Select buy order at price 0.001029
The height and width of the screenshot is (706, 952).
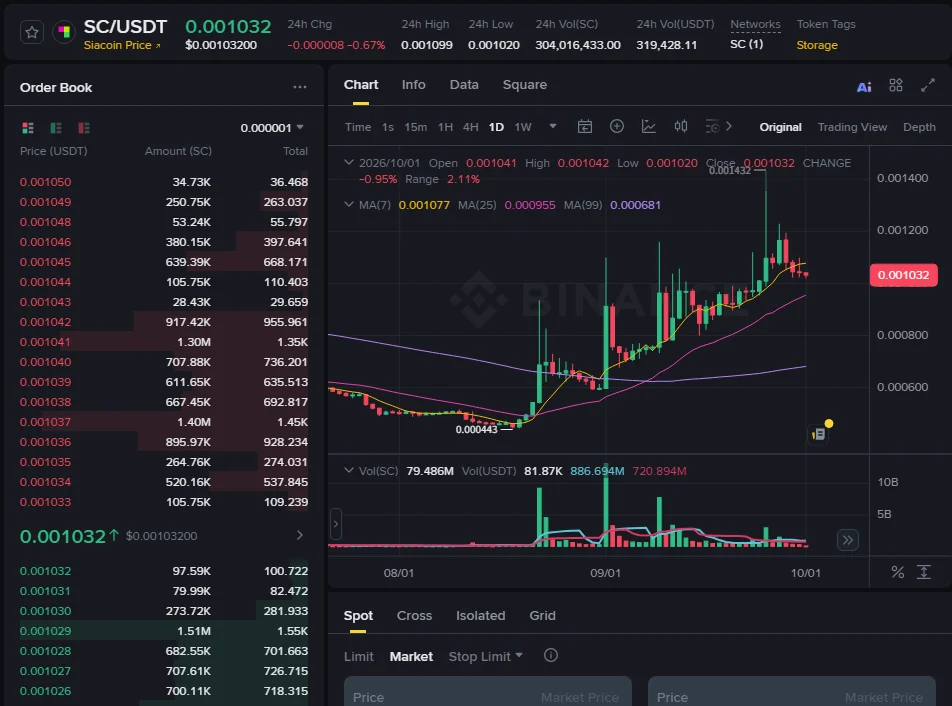pos(163,631)
